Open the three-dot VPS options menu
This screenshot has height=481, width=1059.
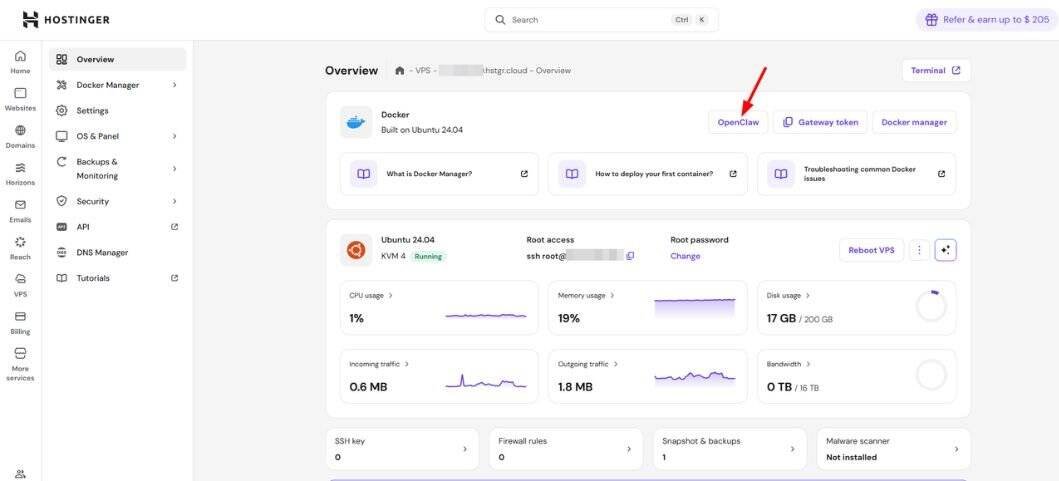[x=919, y=250]
